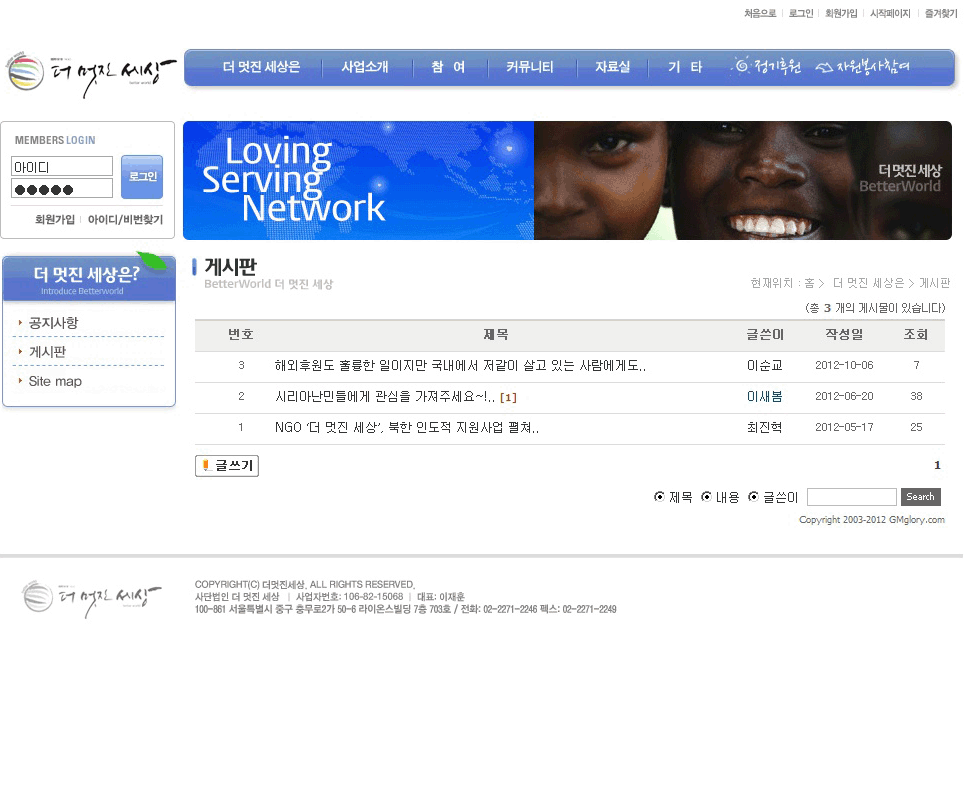Click the 글쓰기 write post button
This screenshot has height=796, width=980.
(227, 465)
